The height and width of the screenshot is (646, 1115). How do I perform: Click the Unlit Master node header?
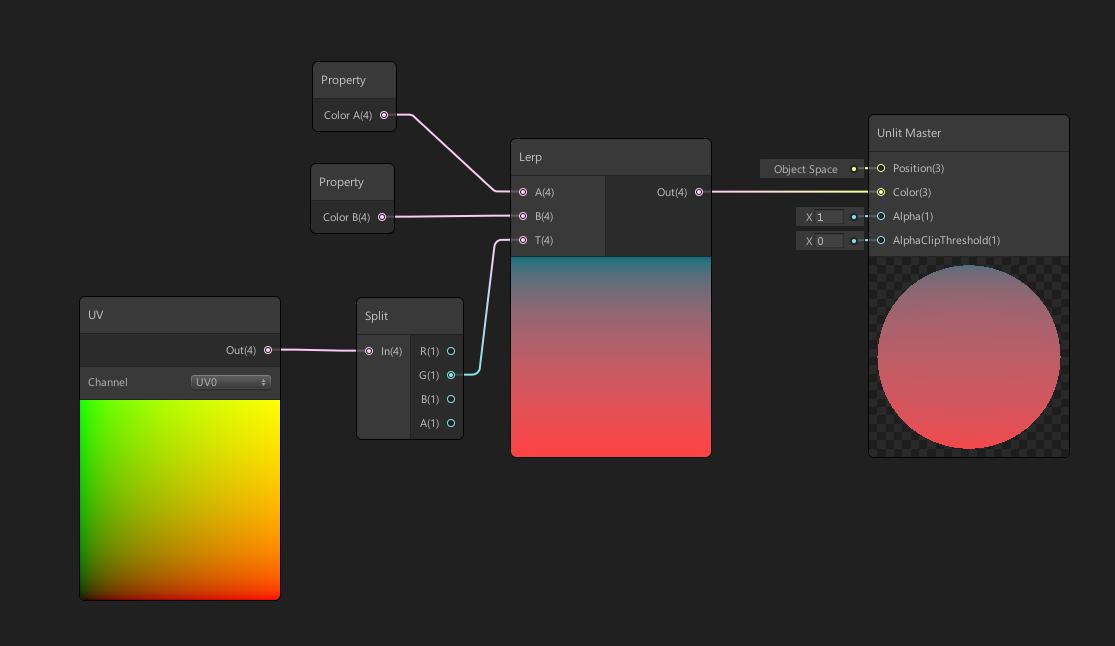[968, 132]
